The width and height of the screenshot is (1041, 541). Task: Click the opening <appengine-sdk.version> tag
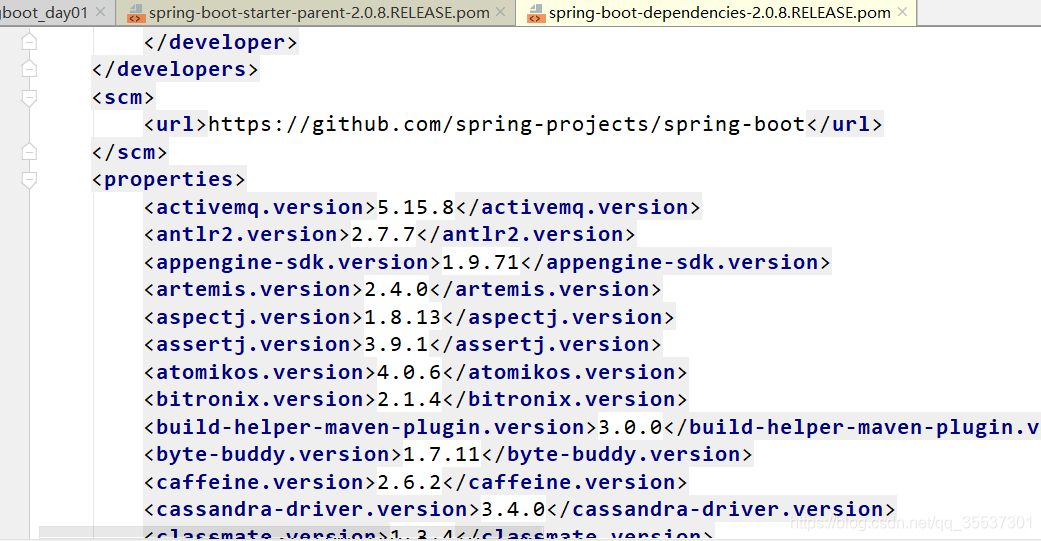point(293,263)
